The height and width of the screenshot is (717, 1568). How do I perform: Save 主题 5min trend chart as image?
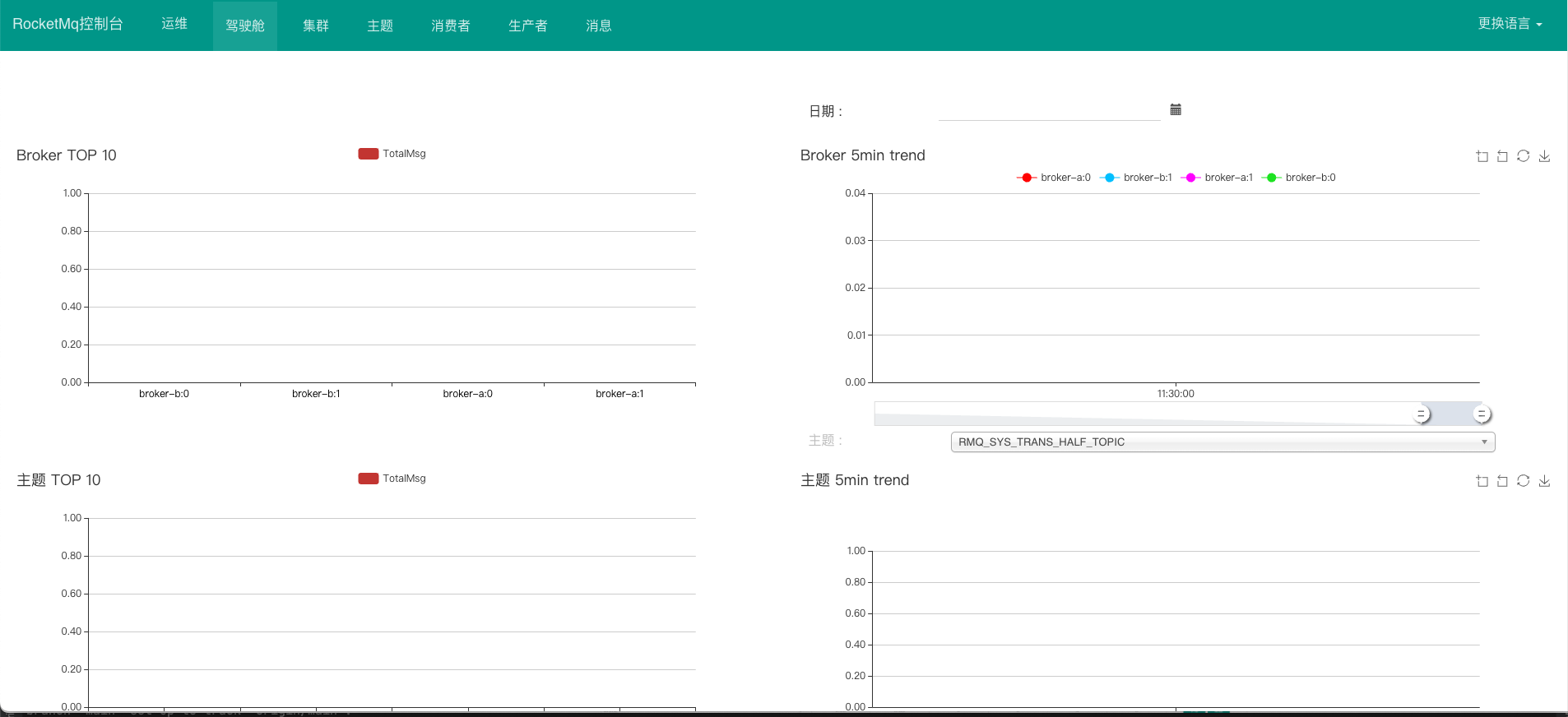(x=1544, y=481)
